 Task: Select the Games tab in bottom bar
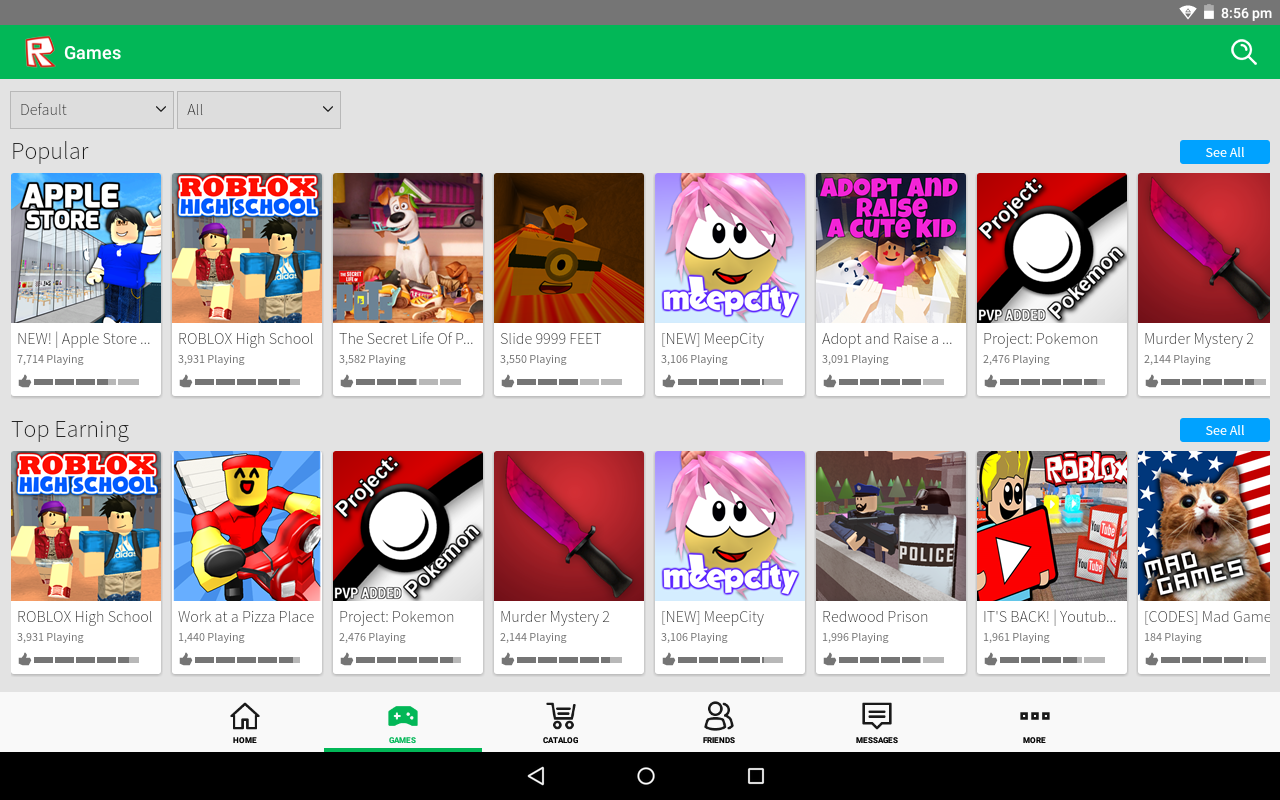(402, 723)
